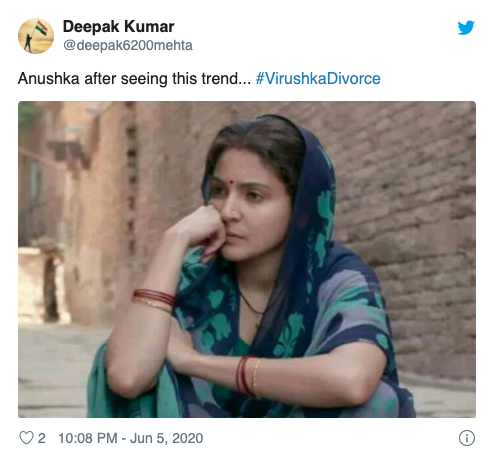Click the Indian flag in the avatar
Image resolution: width=494 pixels, height=458 pixels.
point(42,28)
